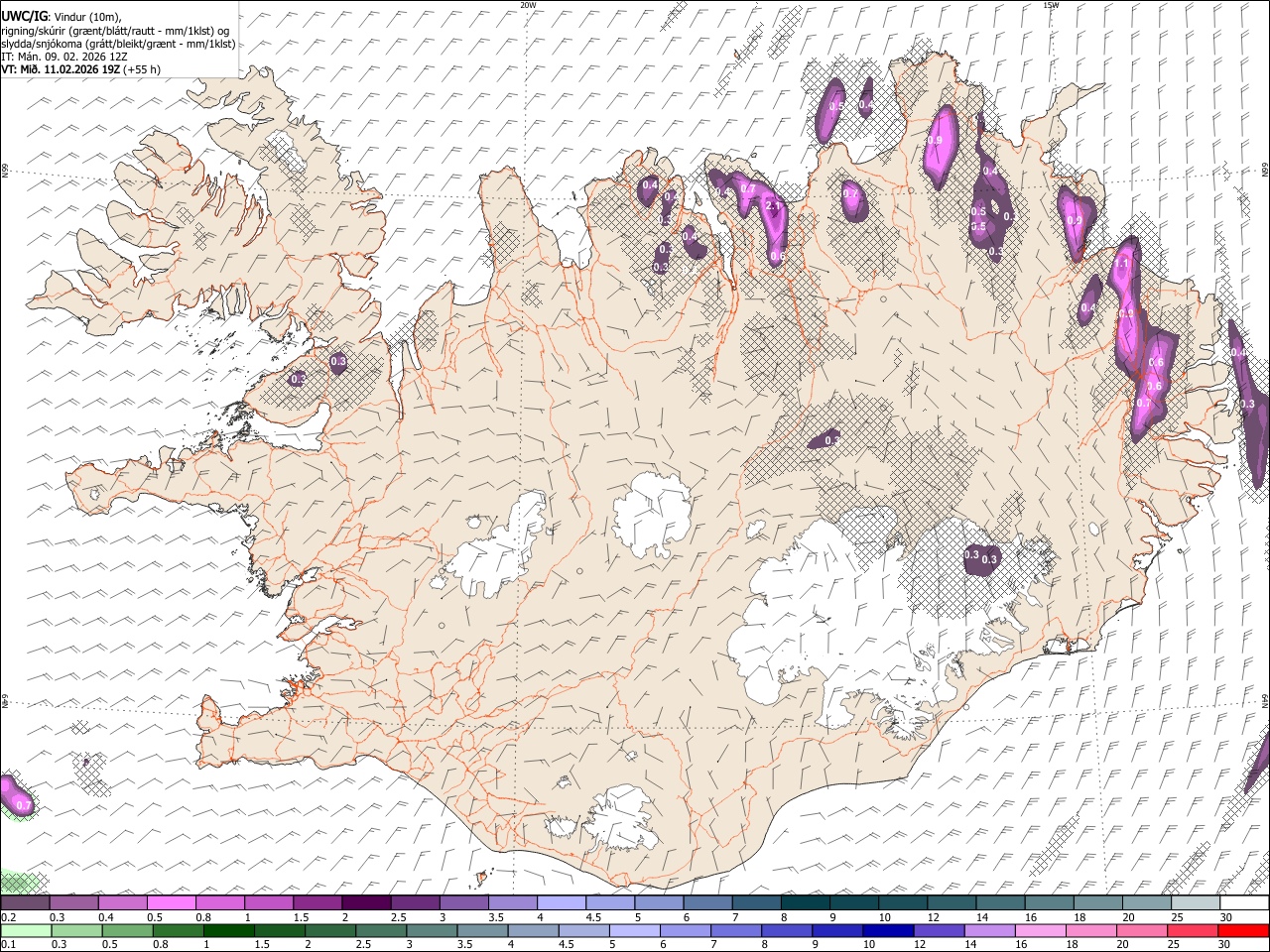Click the palest green rain swatch at 0.1
This screenshot has width=1270, height=952.
[x=26, y=930]
